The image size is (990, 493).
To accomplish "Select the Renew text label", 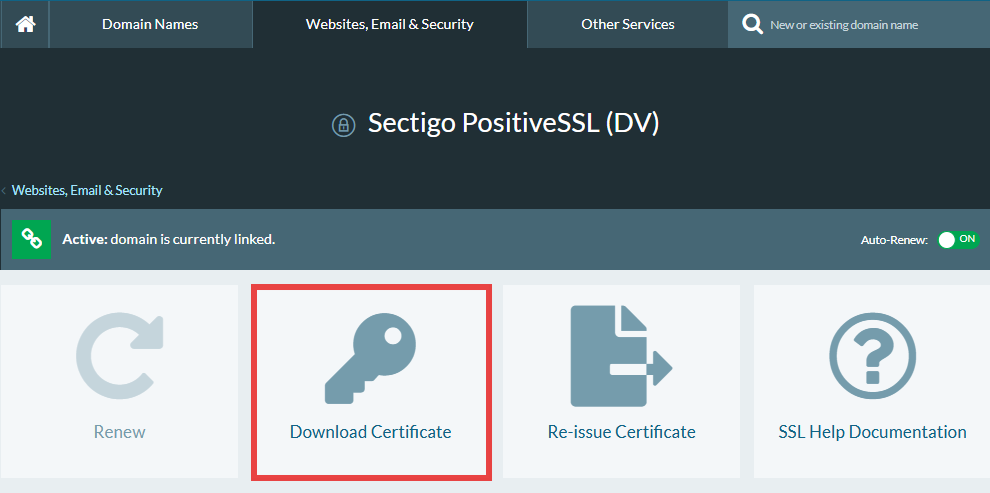I will [x=119, y=432].
